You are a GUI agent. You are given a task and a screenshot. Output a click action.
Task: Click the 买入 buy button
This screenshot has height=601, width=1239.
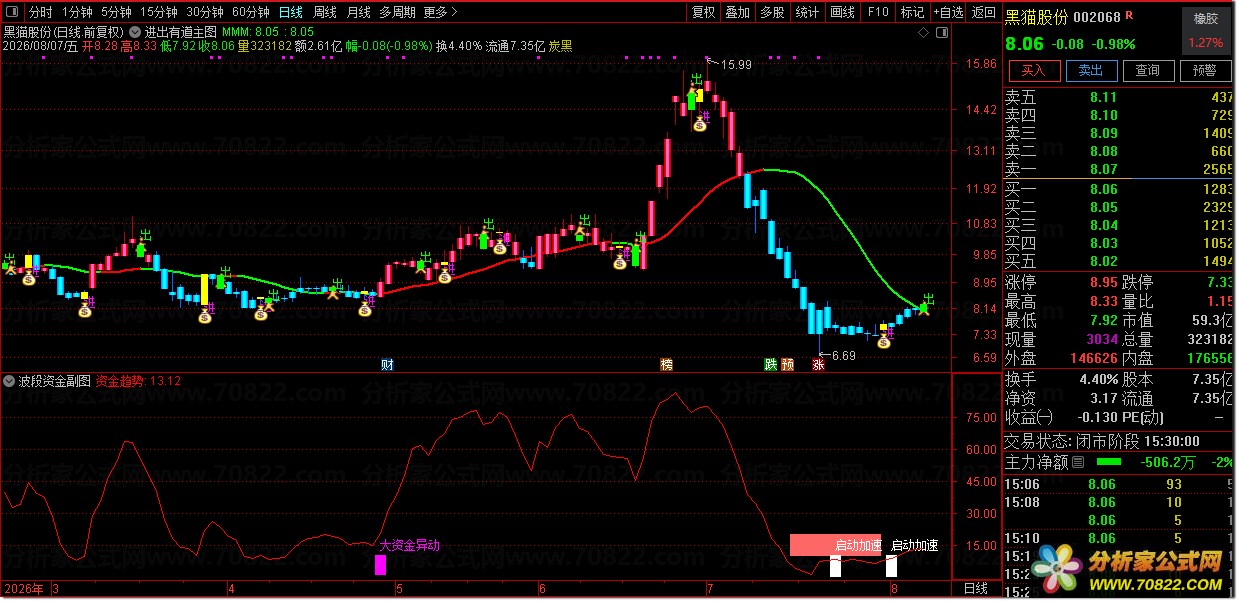(x=1033, y=70)
